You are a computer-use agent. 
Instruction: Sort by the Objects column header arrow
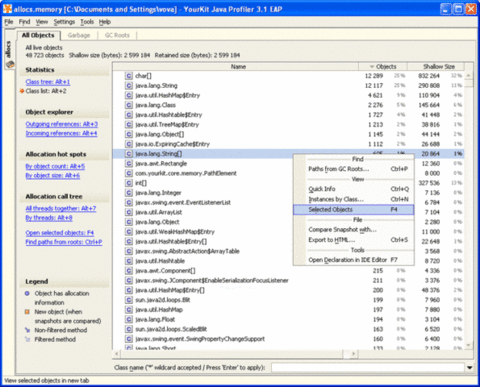pos(372,67)
